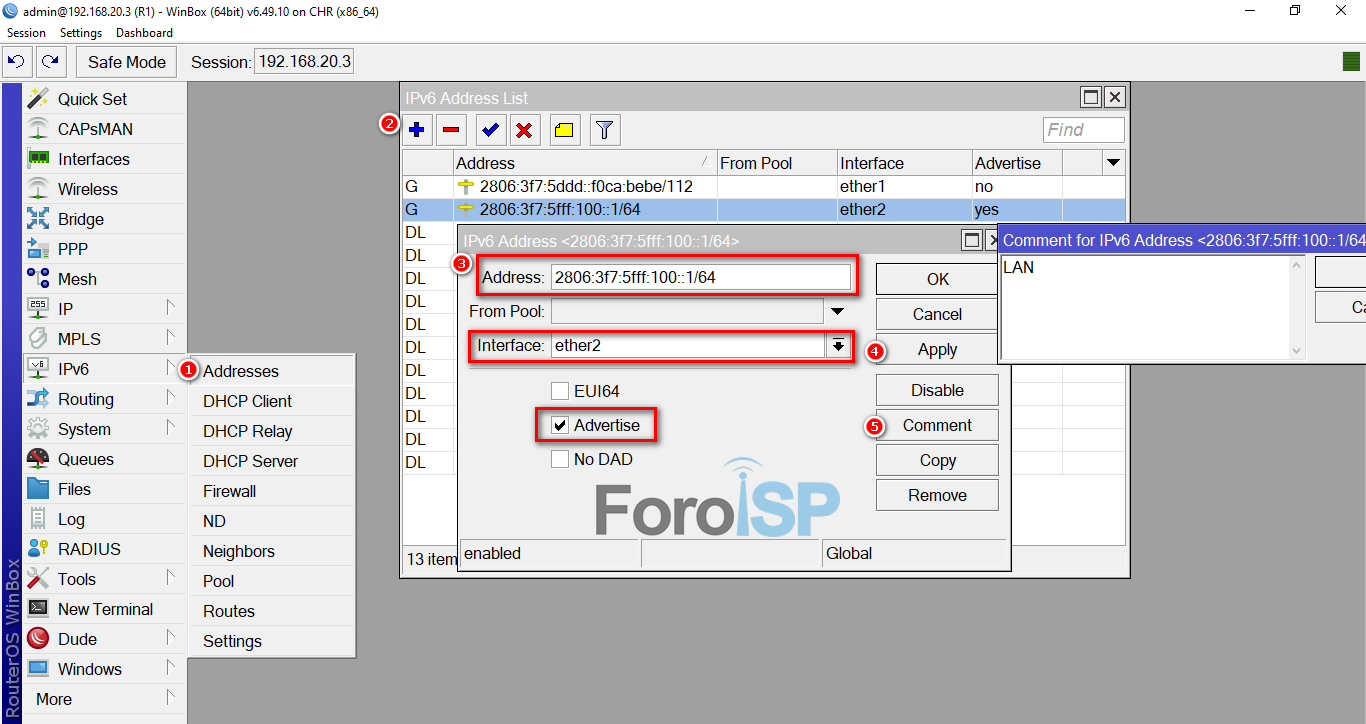The height and width of the screenshot is (724, 1366).
Task: Enable the EUI64 checkbox
Action: [560, 391]
